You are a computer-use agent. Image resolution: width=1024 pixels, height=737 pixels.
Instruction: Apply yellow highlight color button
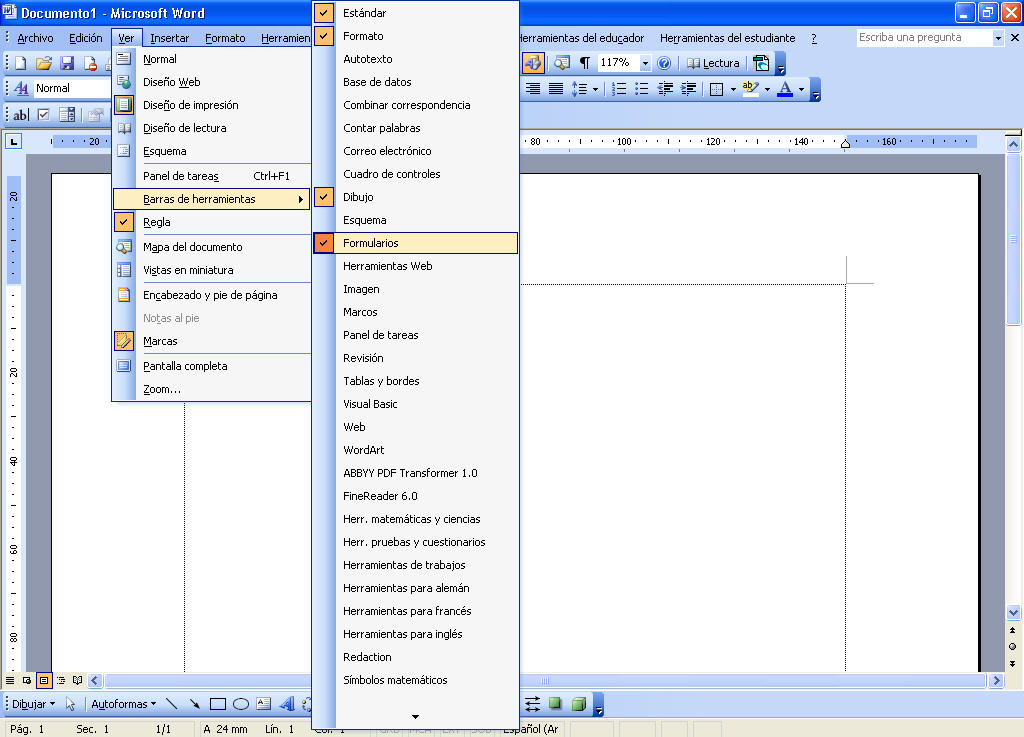(751, 89)
